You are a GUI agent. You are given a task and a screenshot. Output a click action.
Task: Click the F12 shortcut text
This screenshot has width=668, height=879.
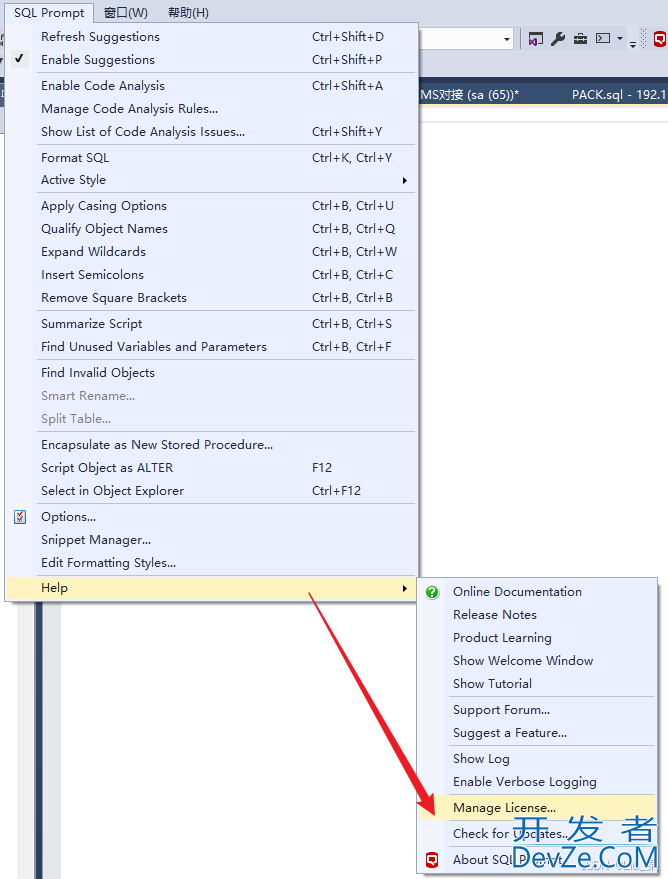tap(322, 468)
